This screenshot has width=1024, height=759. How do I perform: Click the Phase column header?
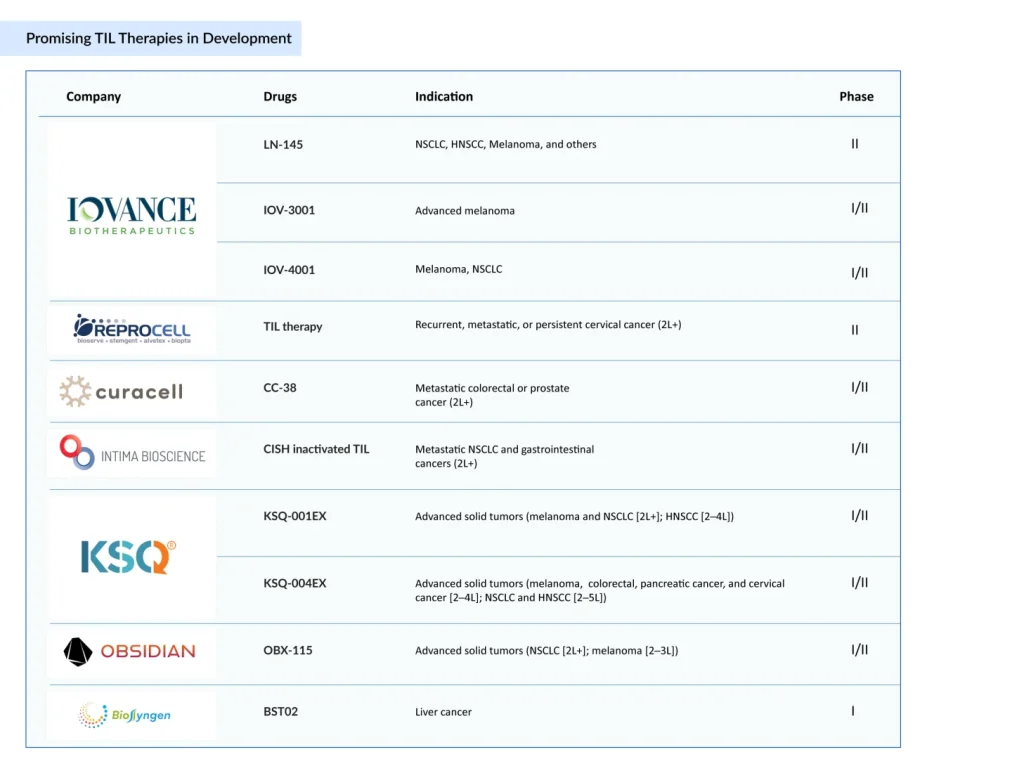[x=856, y=96]
